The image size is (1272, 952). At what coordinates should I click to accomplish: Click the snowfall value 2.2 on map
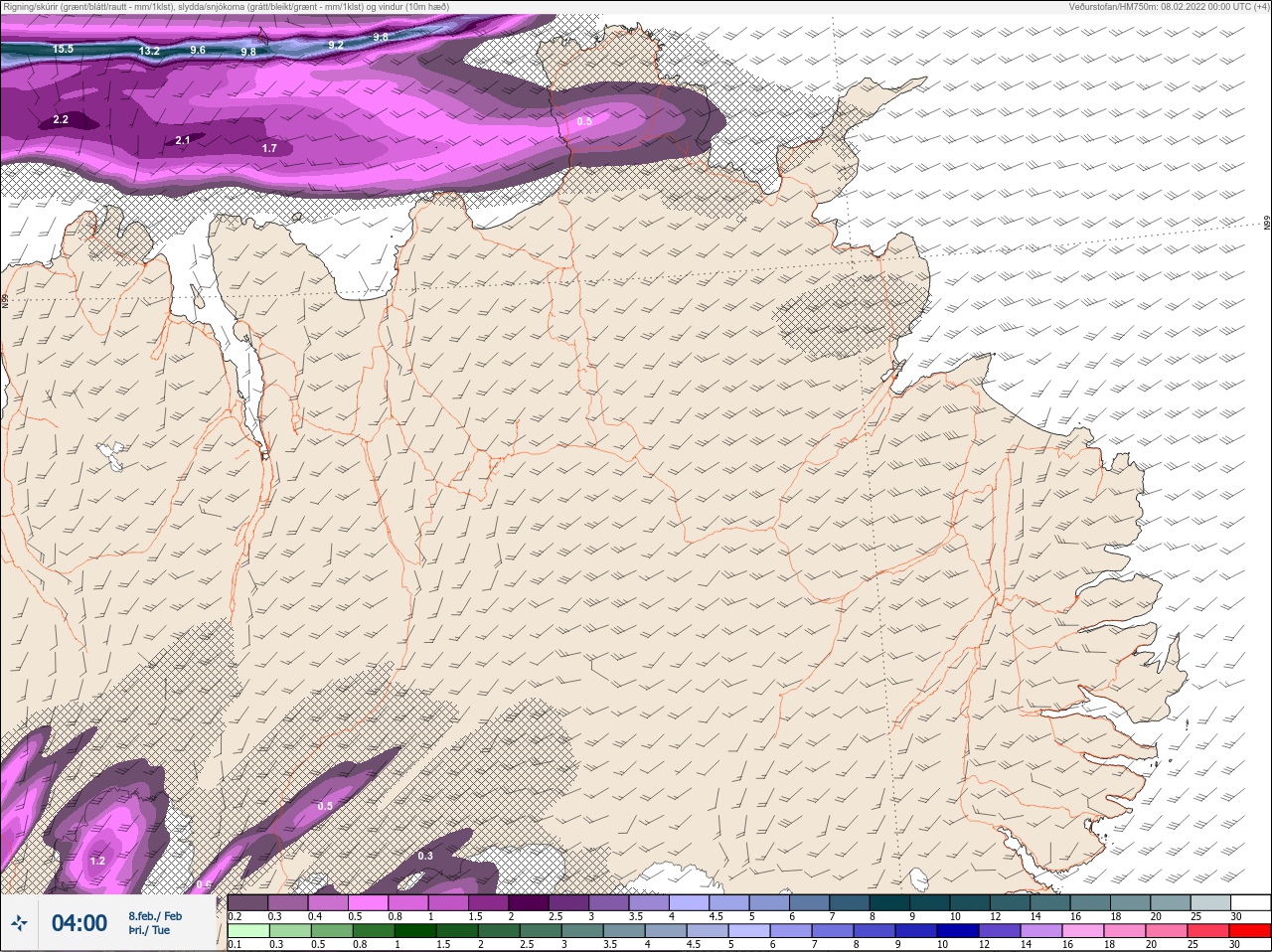click(x=61, y=119)
